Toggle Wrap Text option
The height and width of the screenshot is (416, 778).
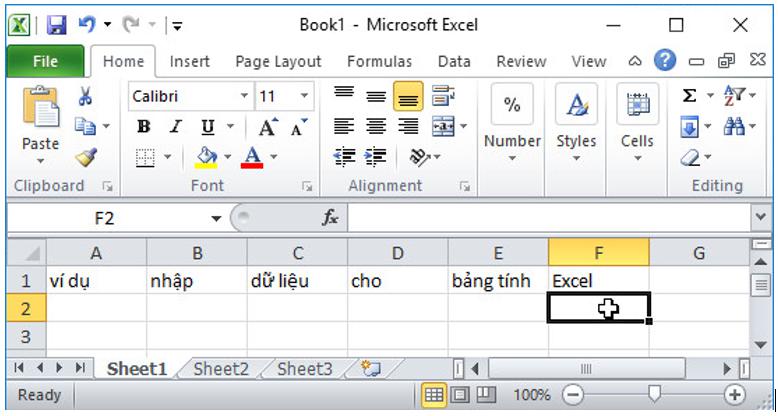[443, 96]
